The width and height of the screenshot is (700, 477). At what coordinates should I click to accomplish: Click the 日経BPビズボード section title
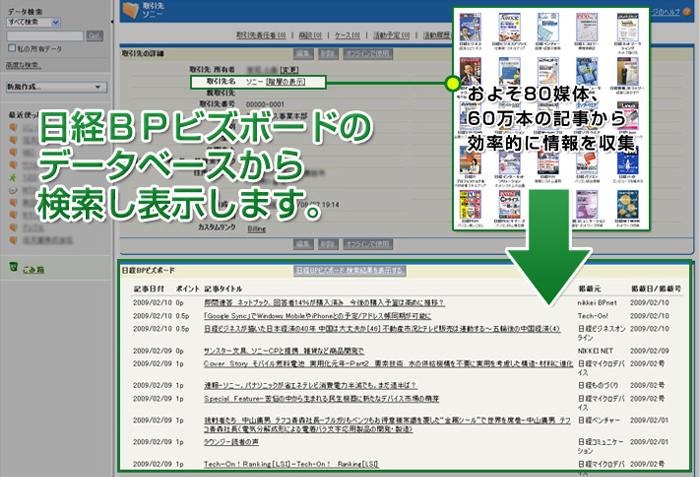(148, 271)
